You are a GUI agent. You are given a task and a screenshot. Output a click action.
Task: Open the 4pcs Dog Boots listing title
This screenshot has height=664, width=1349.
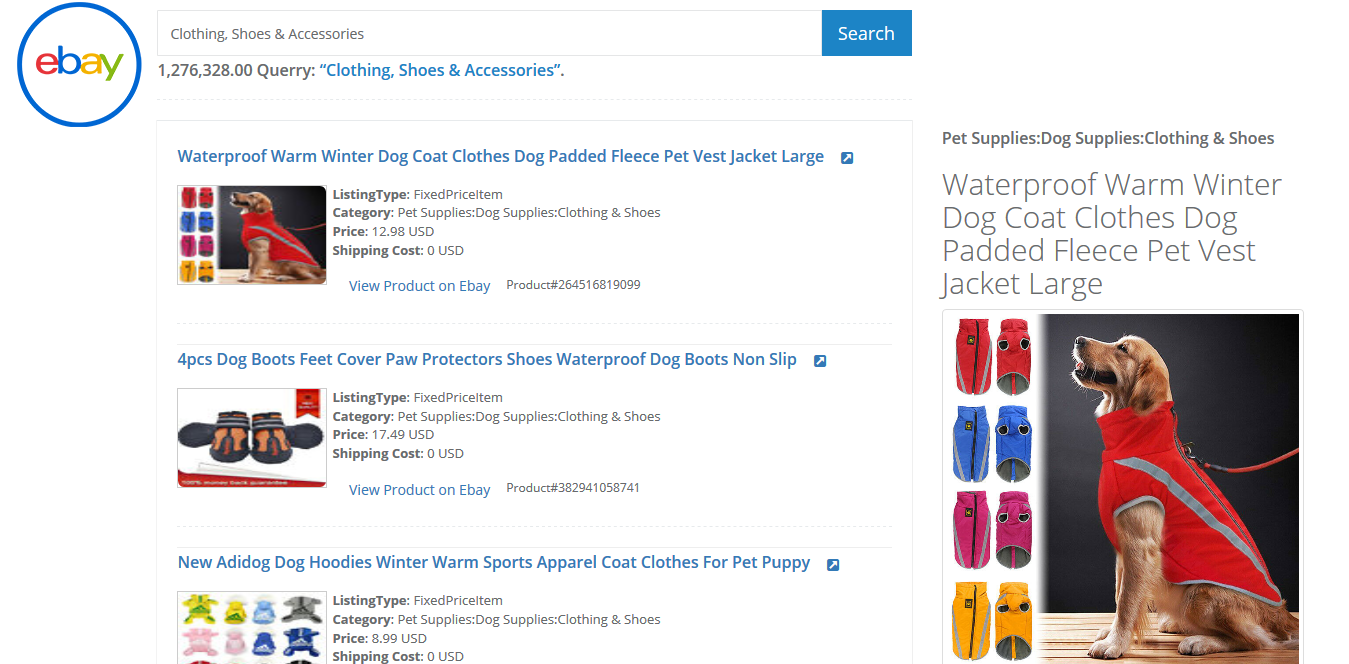point(487,359)
